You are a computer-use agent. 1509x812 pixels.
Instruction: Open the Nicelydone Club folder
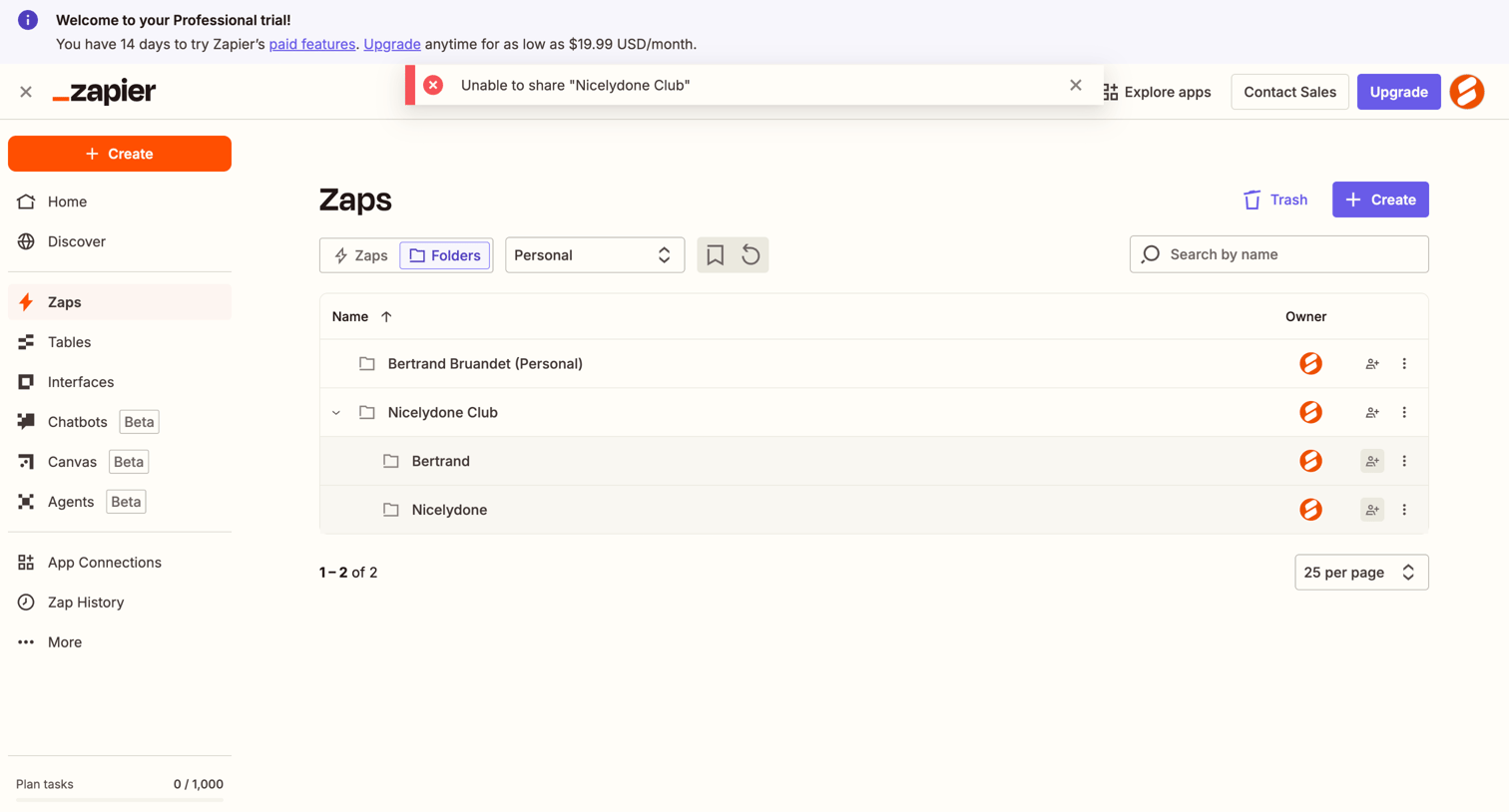(x=442, y=413)
